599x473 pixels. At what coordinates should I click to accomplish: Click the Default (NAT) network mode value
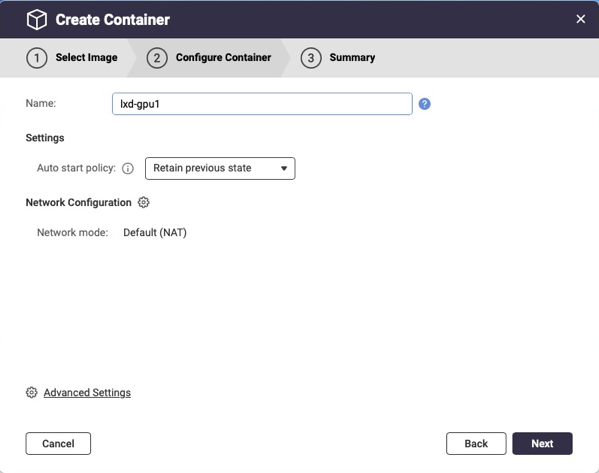[x=155, y=233]
